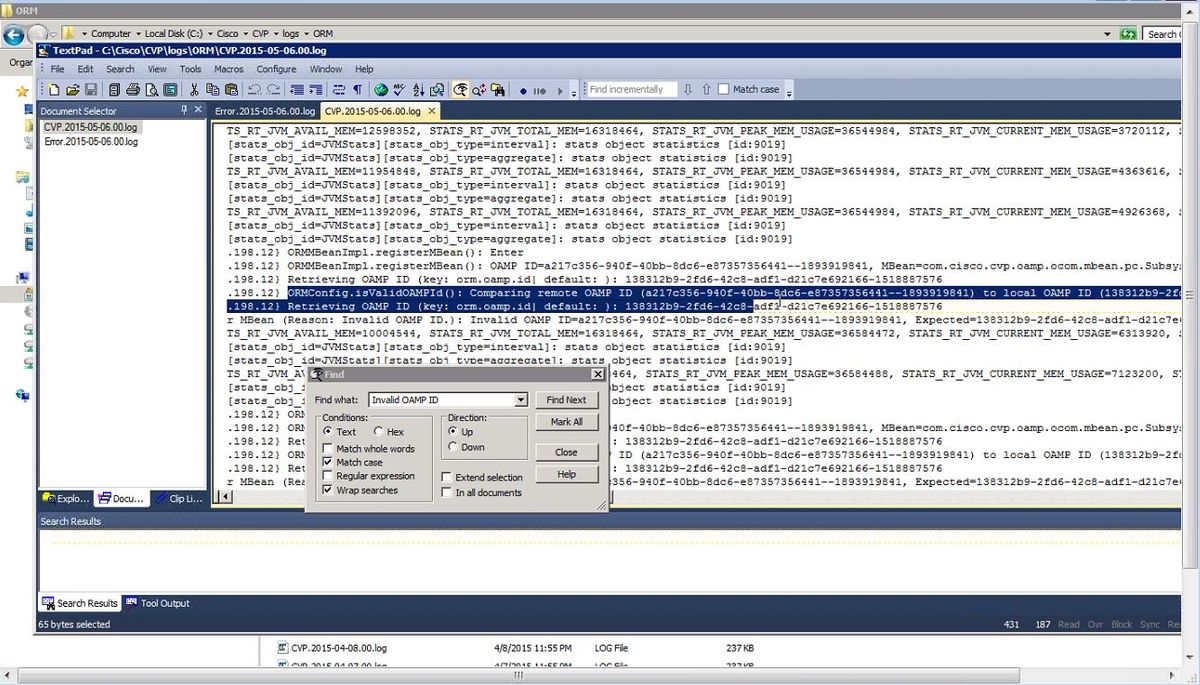1200x685 pixels.
Task: Open the Find what dropdown list
Action: 521,400
